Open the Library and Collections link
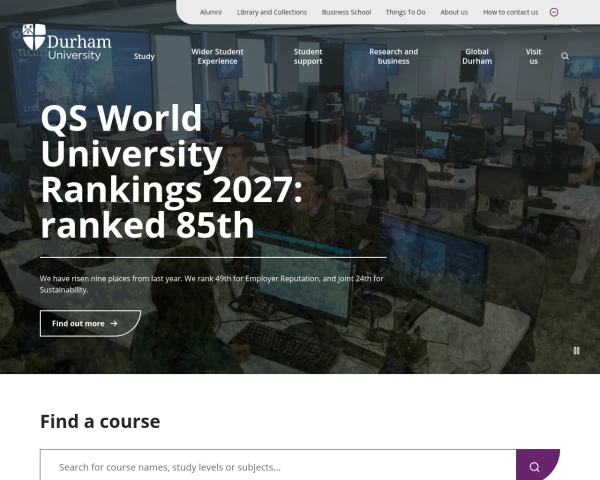The width and height of the screenshot is (600, 480). click(272, 12)
